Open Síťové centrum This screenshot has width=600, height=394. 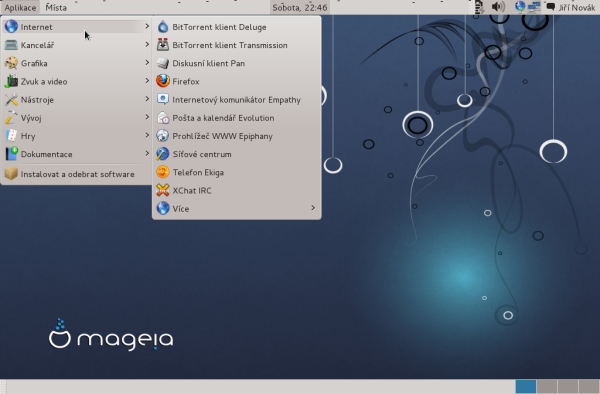pos(236,154)
